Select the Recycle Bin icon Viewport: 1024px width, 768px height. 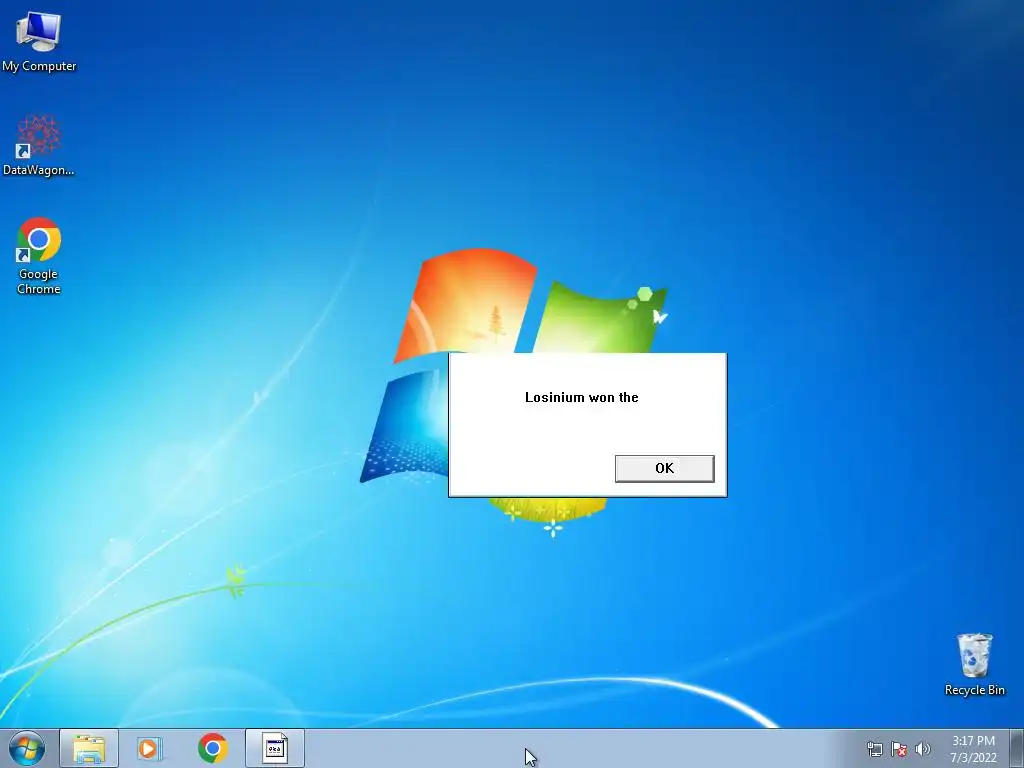[x=974, y=664]
